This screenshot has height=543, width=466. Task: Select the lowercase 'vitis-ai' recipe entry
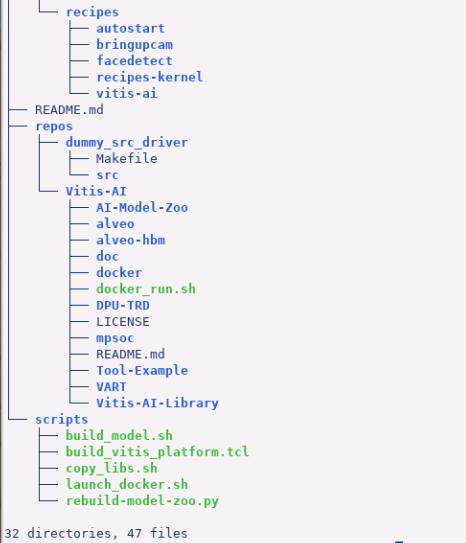(x=126, y=94)
